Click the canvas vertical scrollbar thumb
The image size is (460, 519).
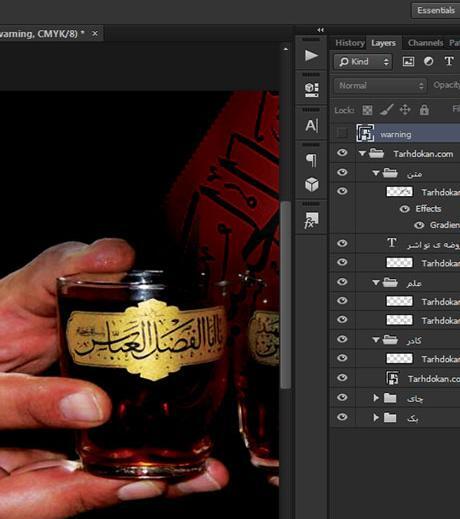point(285,295)
